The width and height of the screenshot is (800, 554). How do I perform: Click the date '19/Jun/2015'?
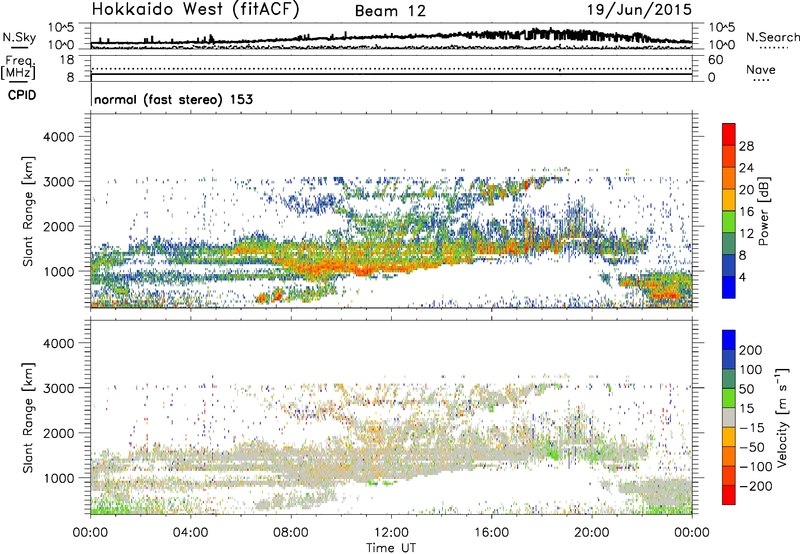[x=640, y=9]
